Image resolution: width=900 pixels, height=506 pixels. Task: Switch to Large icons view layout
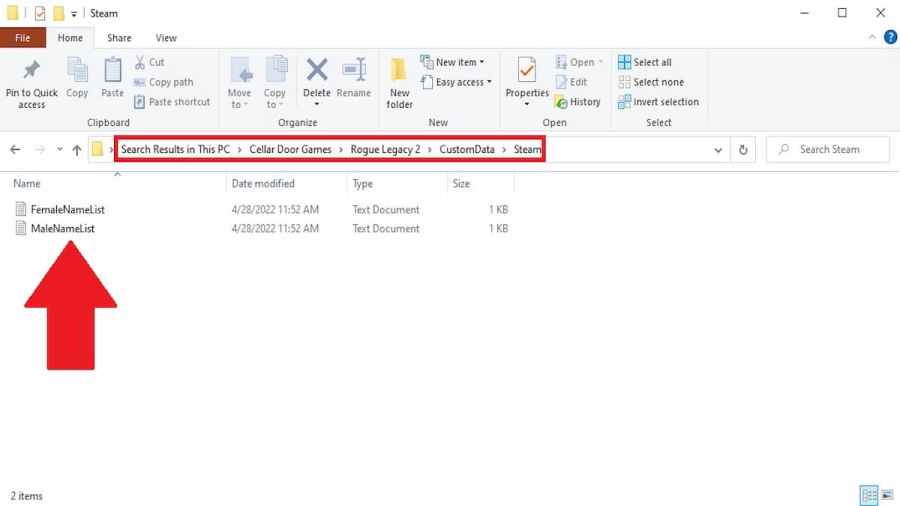coord(887,495)
